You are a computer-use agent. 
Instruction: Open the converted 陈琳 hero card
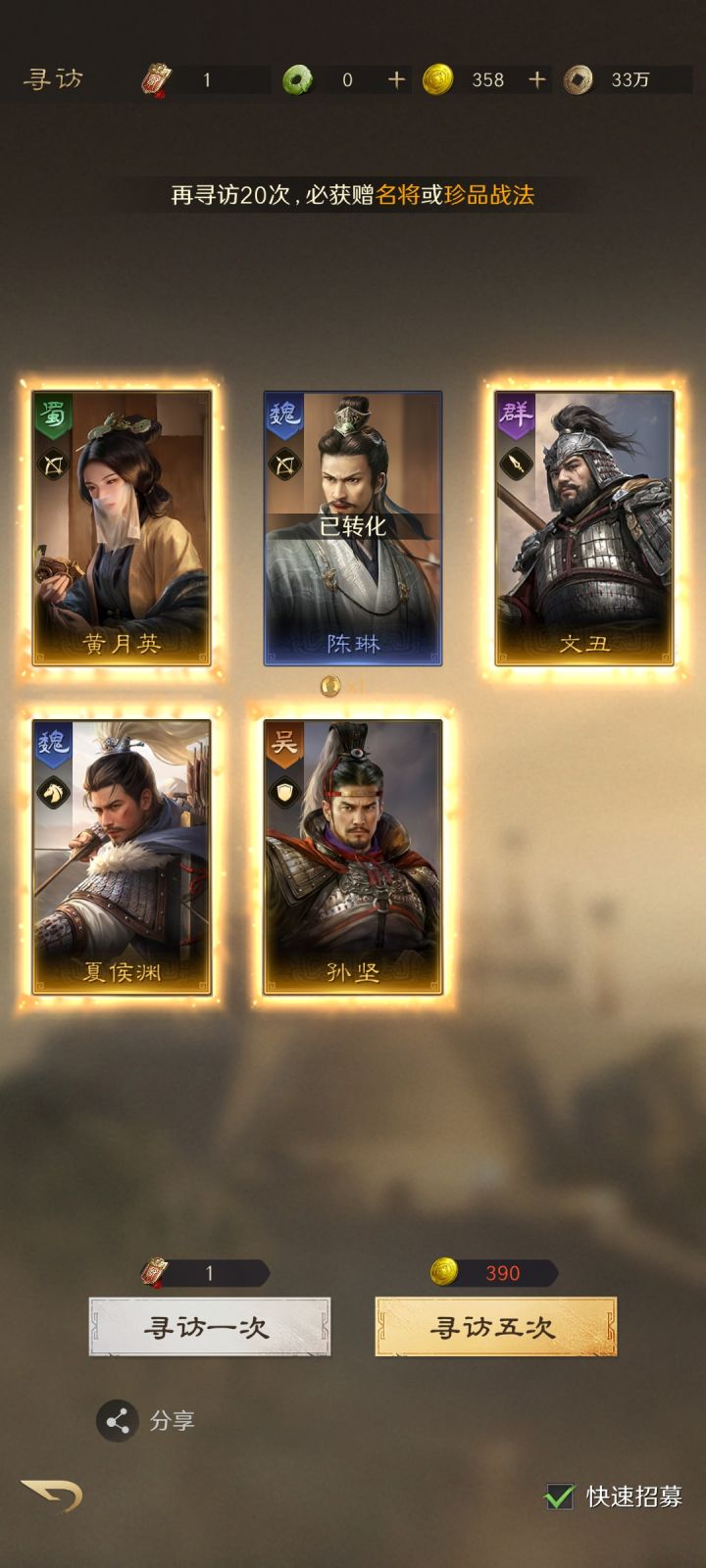353,528
